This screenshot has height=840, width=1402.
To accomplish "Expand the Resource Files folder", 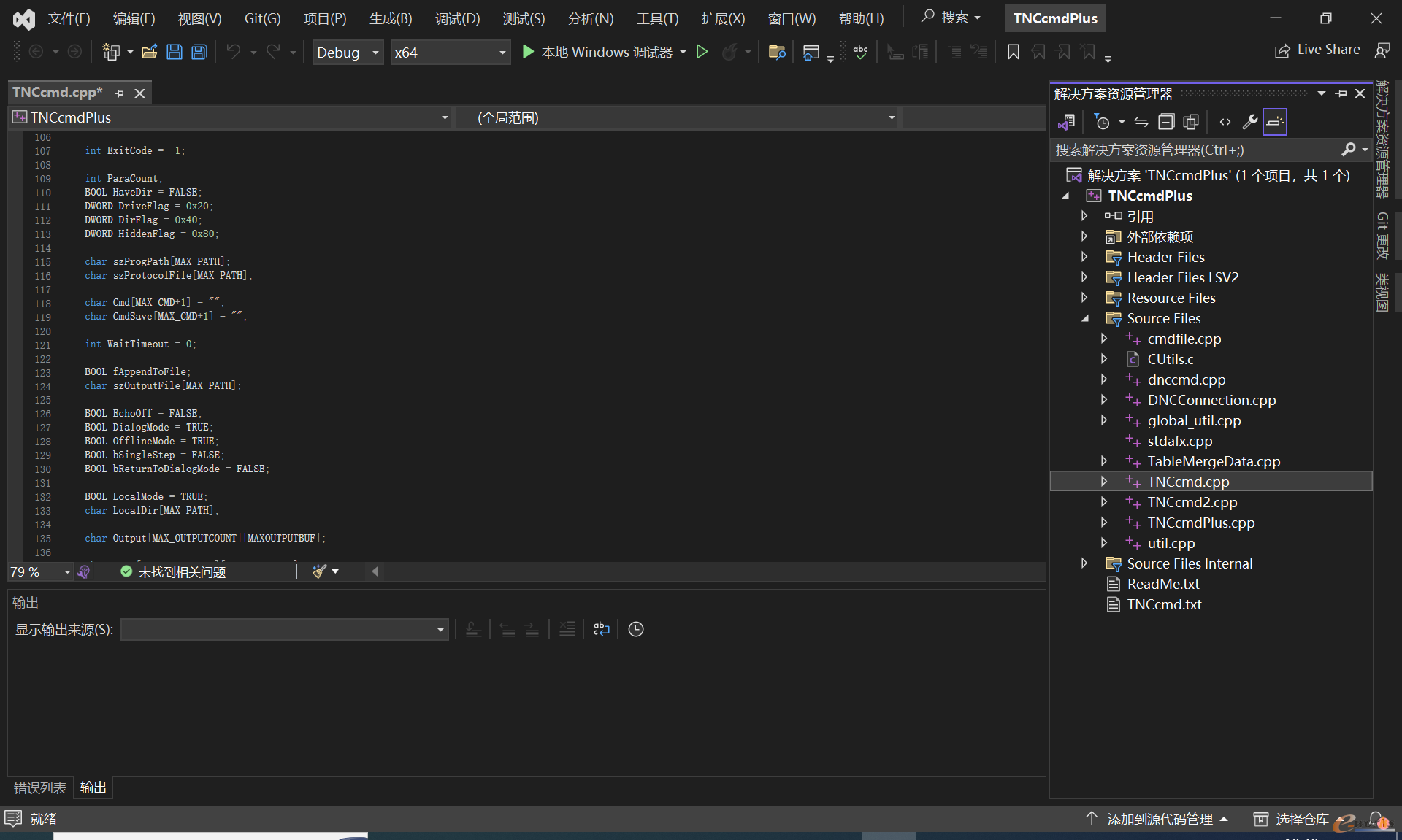I will [1084, 298].
